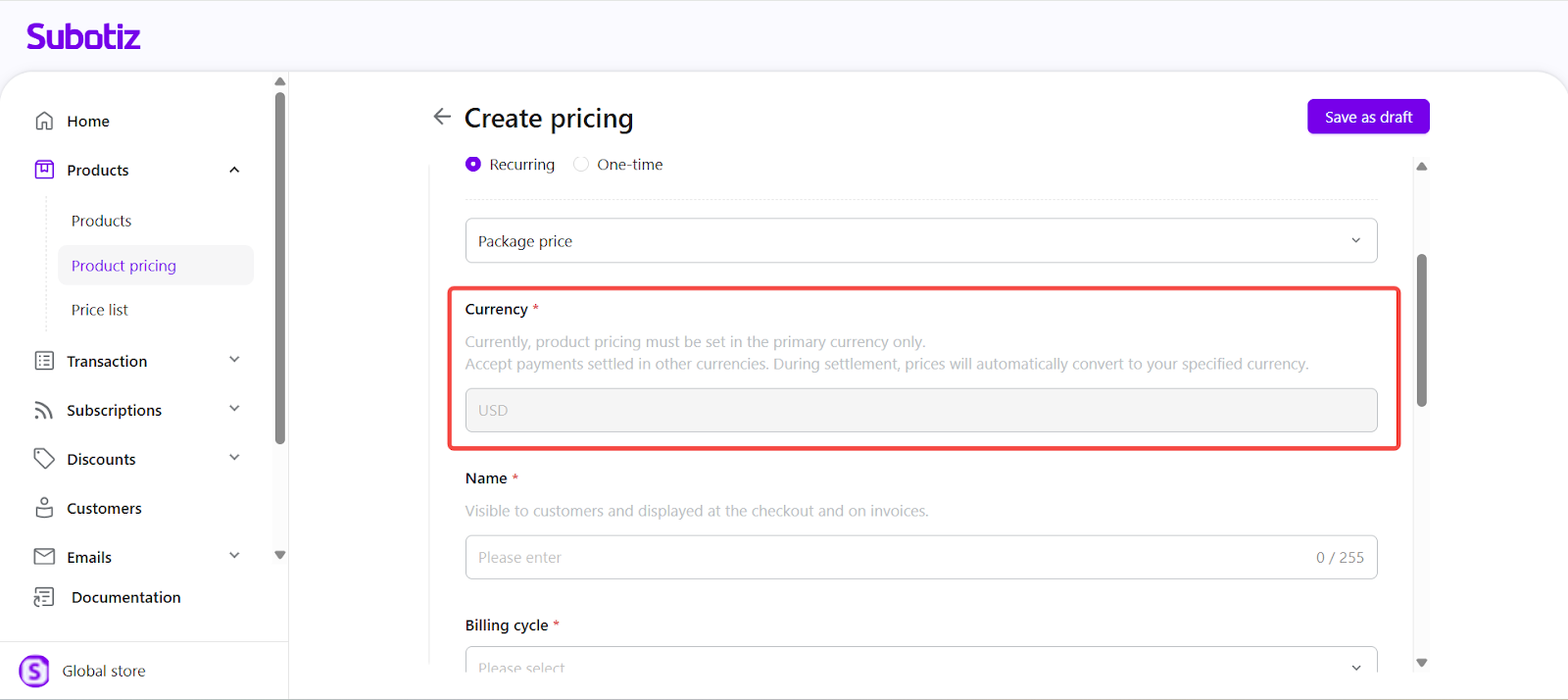1568x700 pixels.
Task: Click the Subscriptions feed icon
Action: 44,410
